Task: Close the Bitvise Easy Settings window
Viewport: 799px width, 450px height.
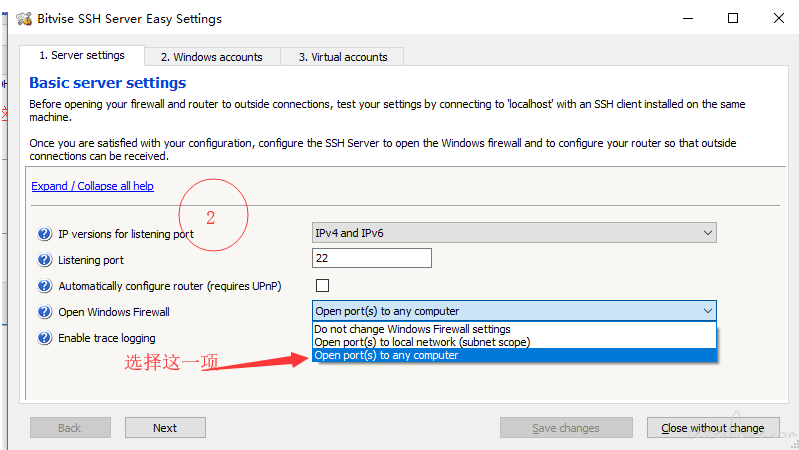Action: [x=778, y=18]
